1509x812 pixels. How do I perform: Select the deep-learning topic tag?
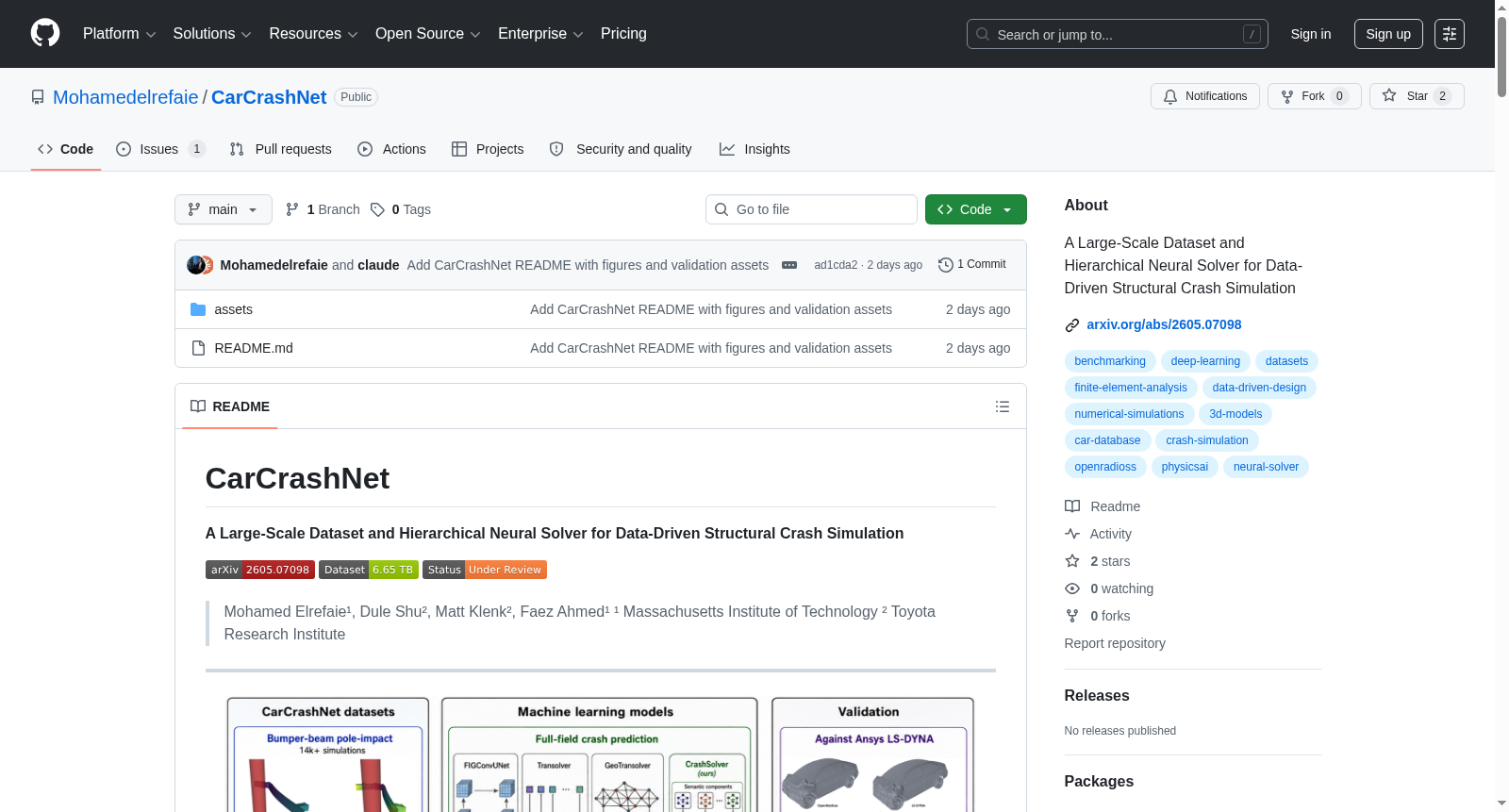pos(1205,361)
